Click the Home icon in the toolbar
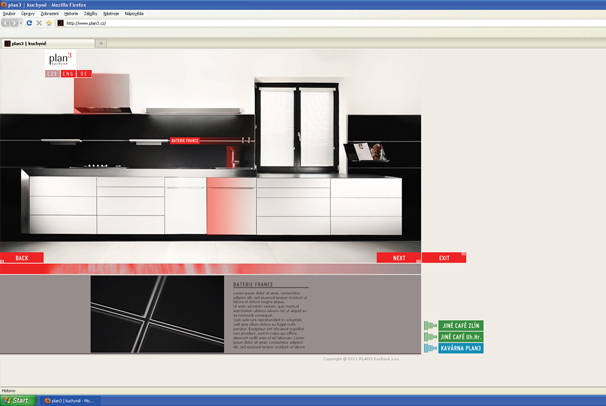 [x=49, y=23]
